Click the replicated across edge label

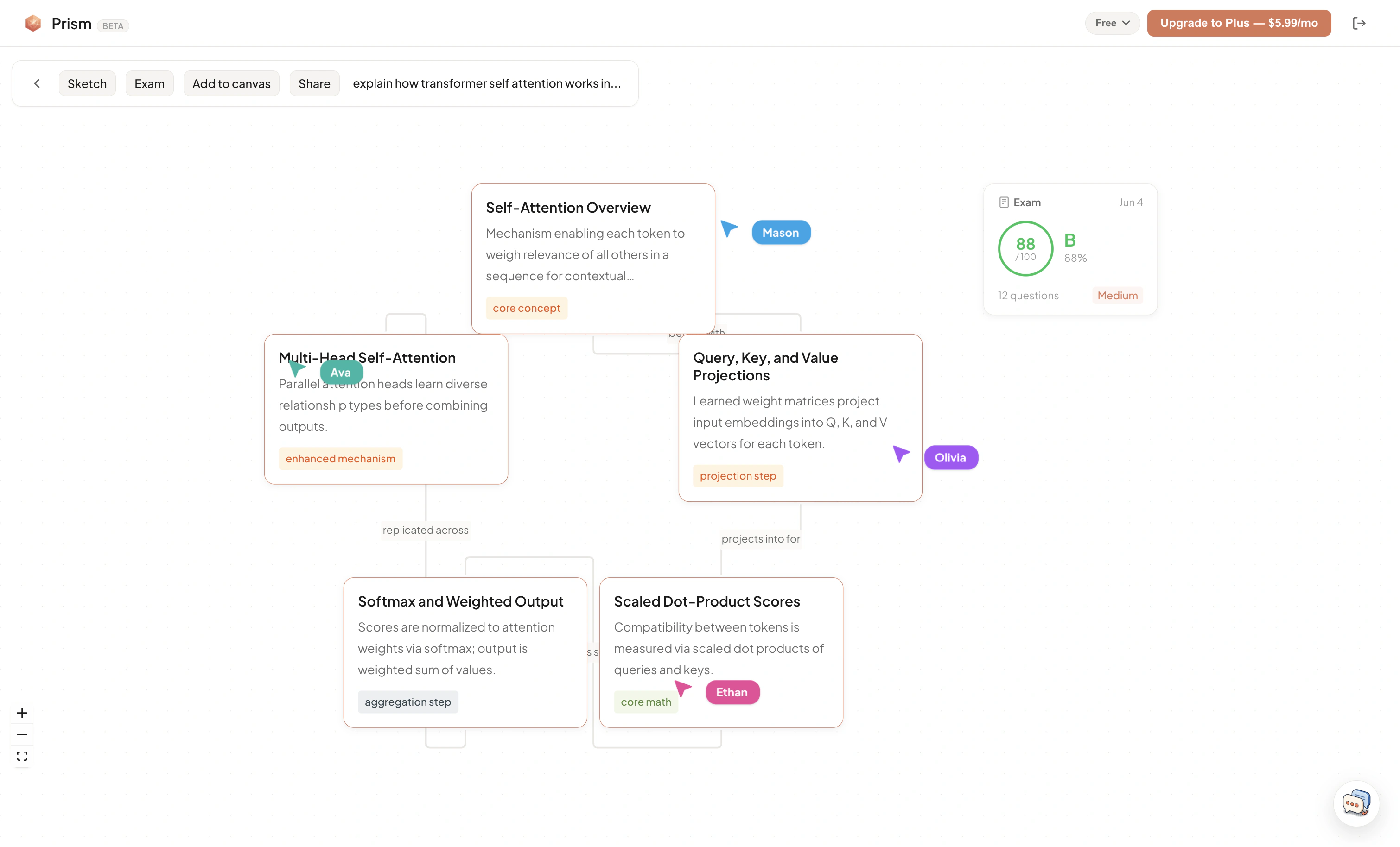(426, 530)
